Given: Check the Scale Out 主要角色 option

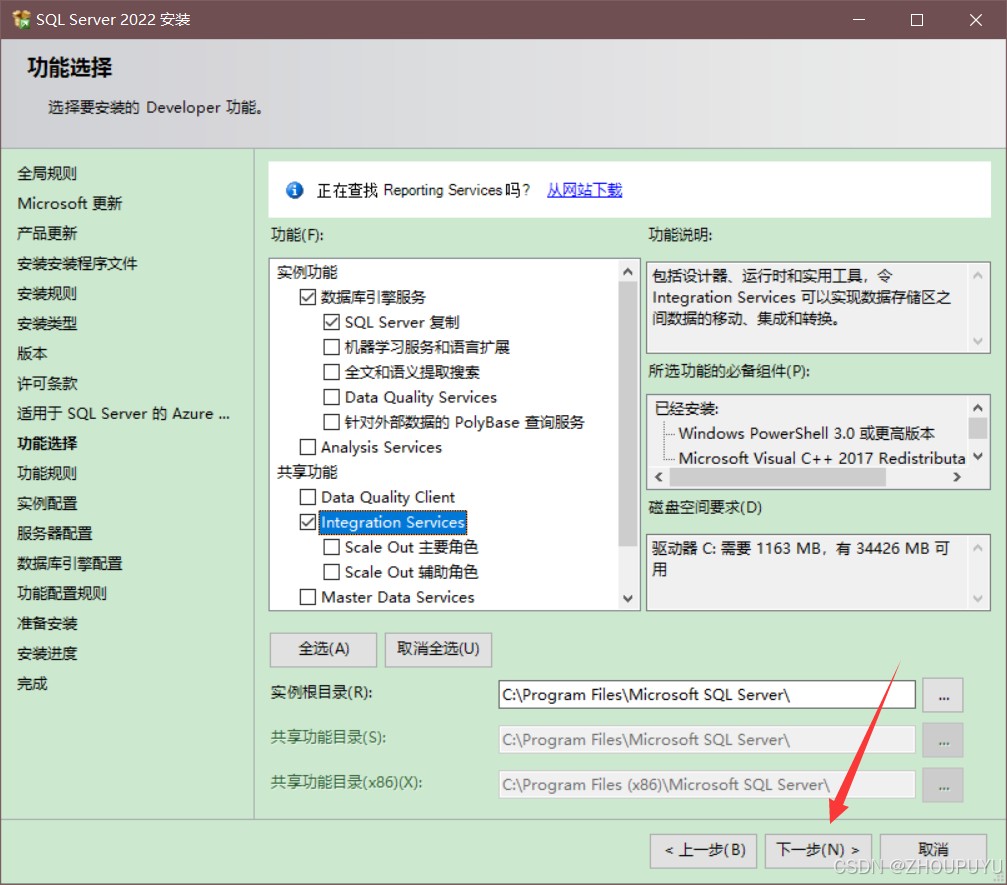Looking at the screenshot, I should click(x=332, y=547).
